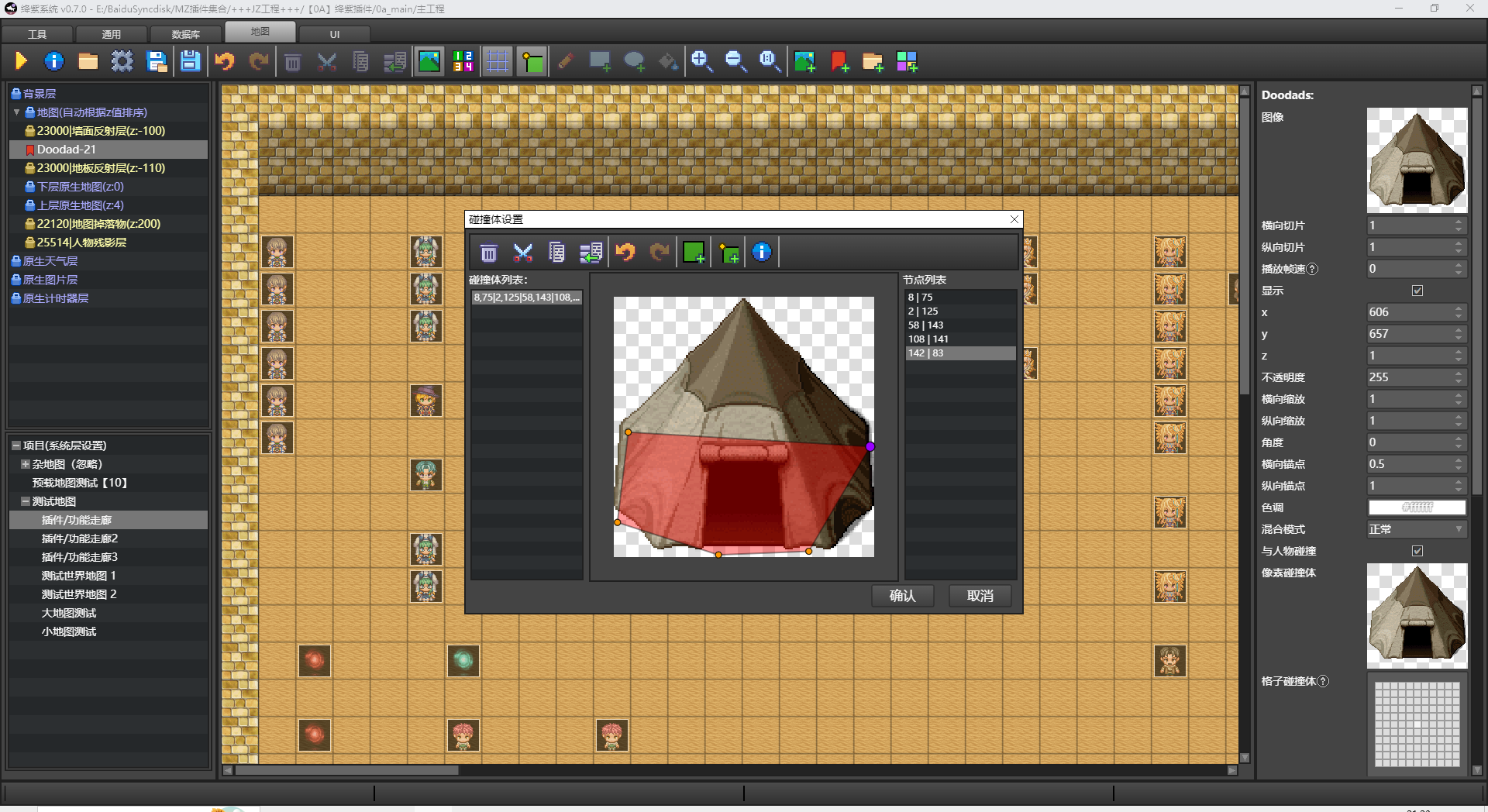Image resolution: width=1488 pixels, height=812 pixels.
Task: Click the zoom out magnifier icon
Action: 735,61
